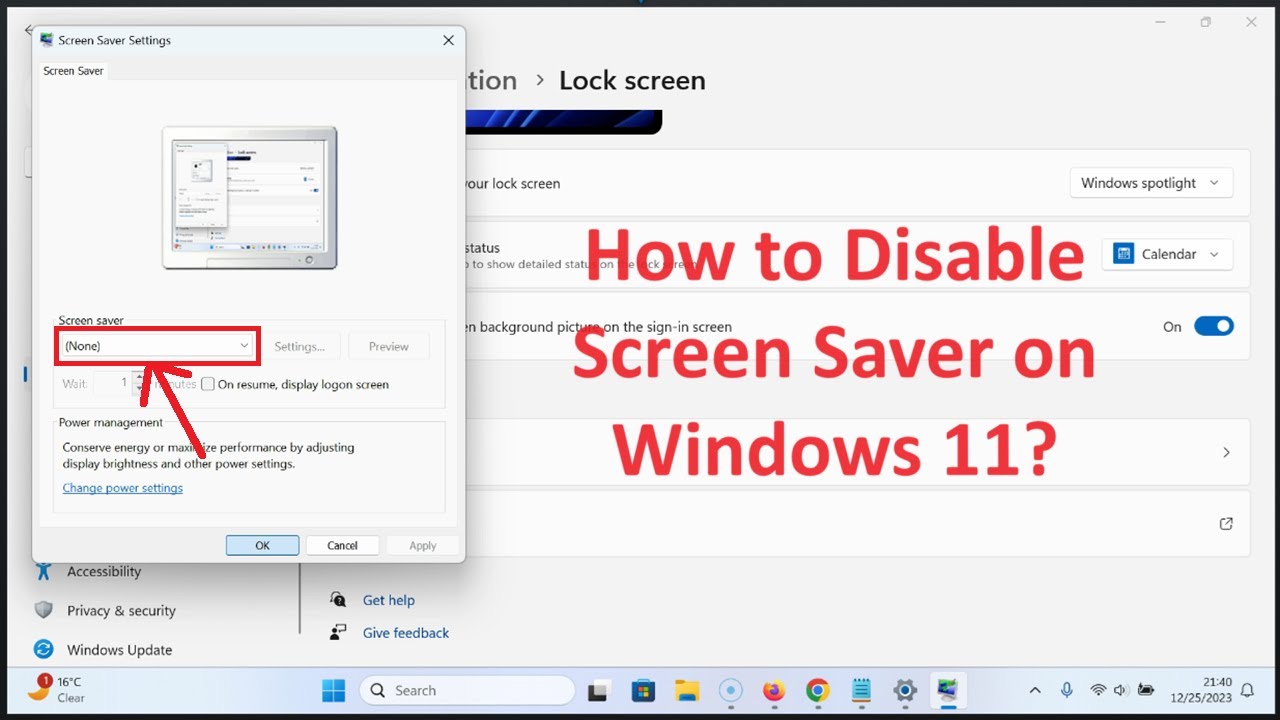
Task: Open the Windows spotlight dropdown in Settings
Action: 1150,183
